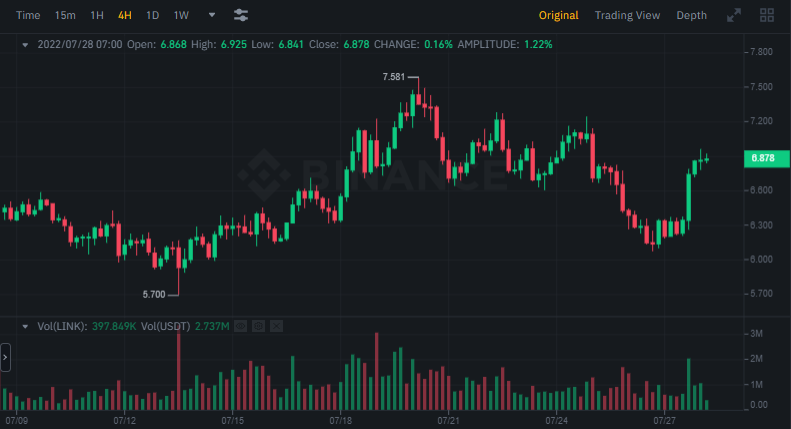Open the multi-chart grid layout
This screenshot has width=791, height=429.
coord(767,15)
